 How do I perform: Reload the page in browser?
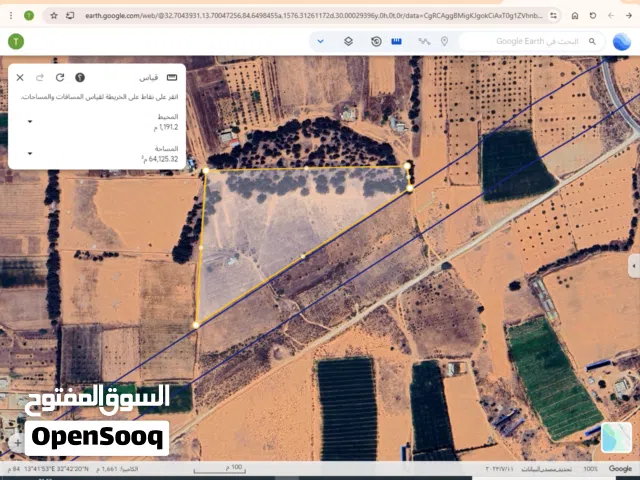593,16
